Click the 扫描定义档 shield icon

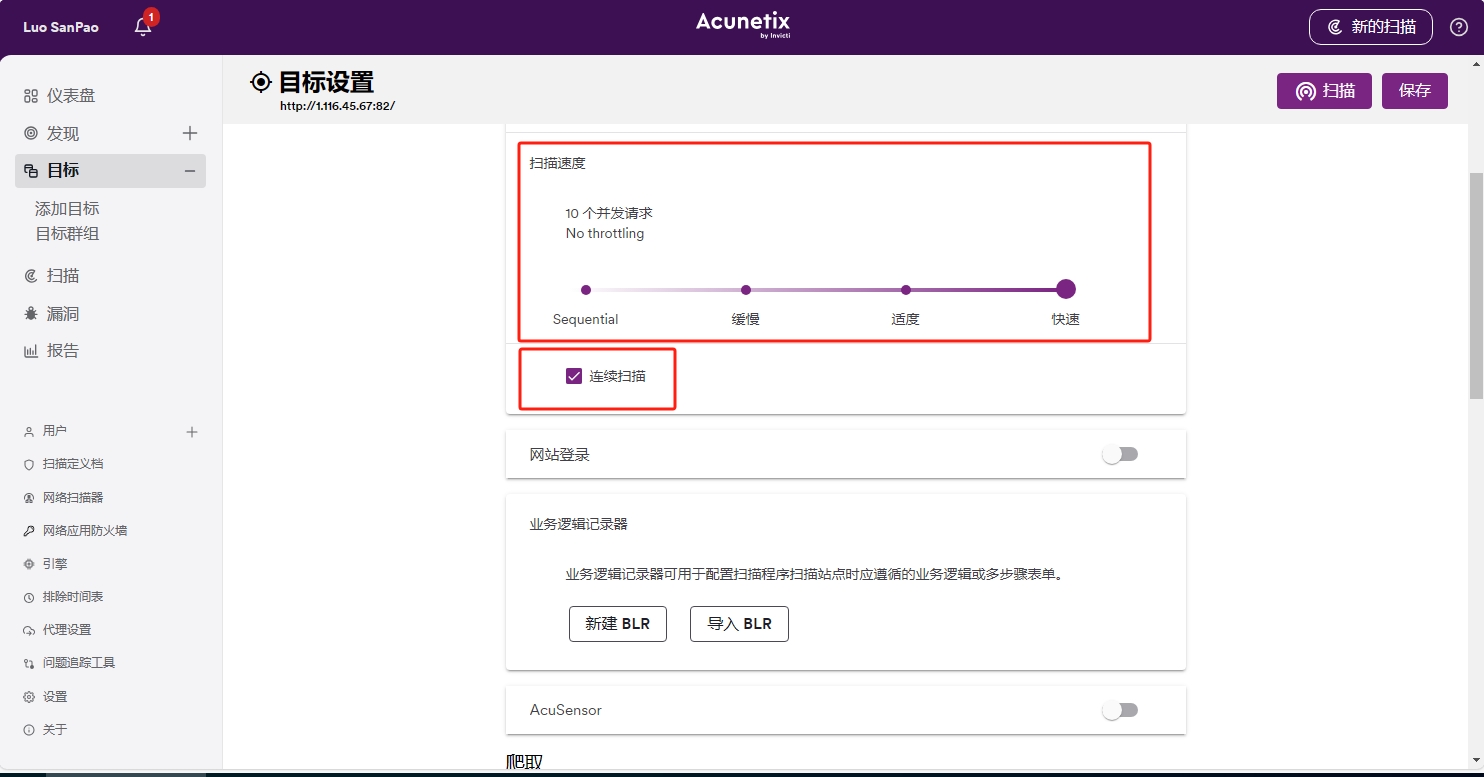click(x=29, y=465)
